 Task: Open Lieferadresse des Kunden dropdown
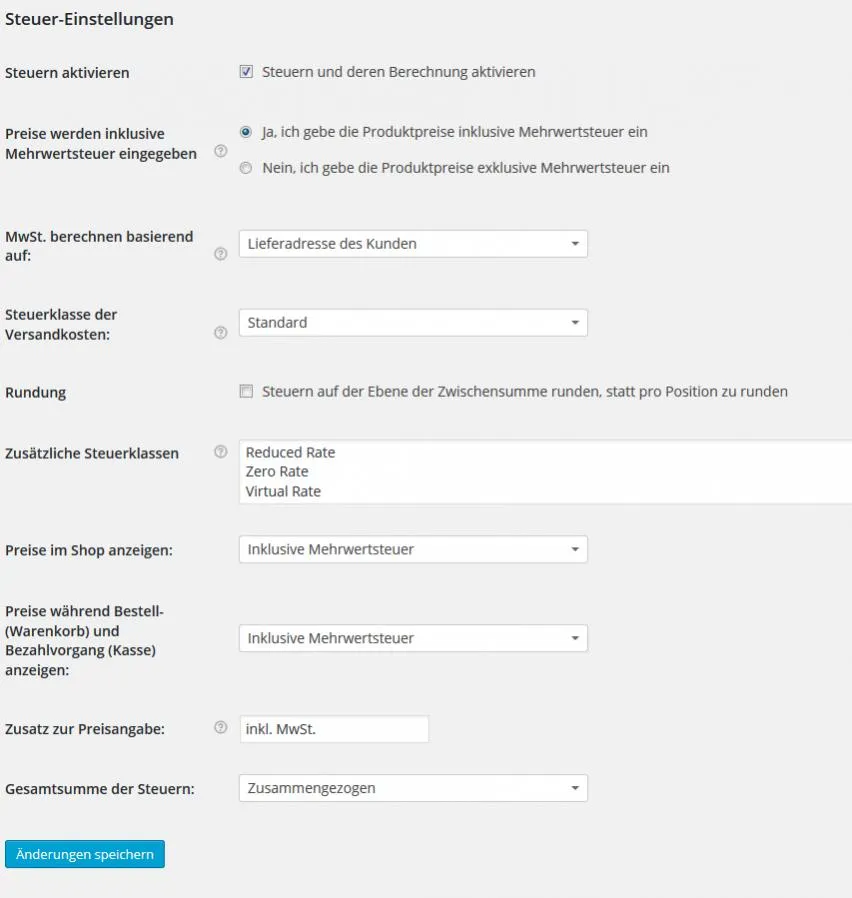(413, 244)
